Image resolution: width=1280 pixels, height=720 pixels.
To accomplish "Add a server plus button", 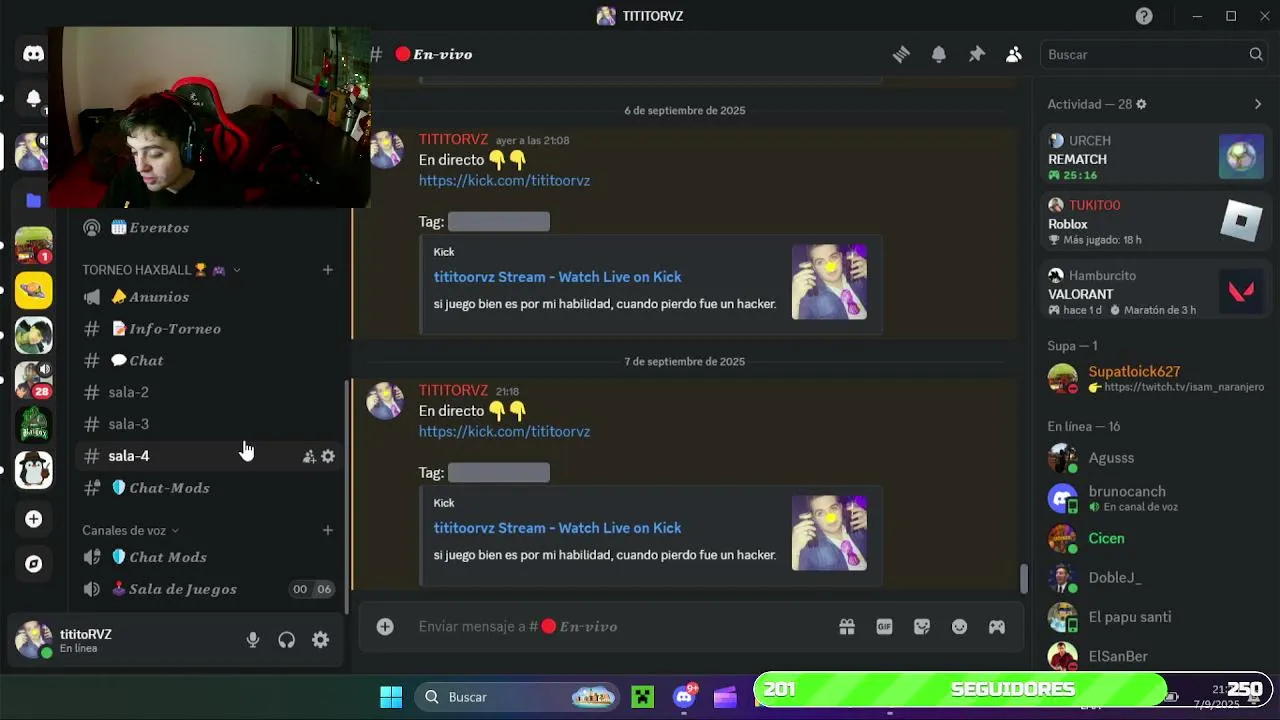I will (x=34, y=519).
